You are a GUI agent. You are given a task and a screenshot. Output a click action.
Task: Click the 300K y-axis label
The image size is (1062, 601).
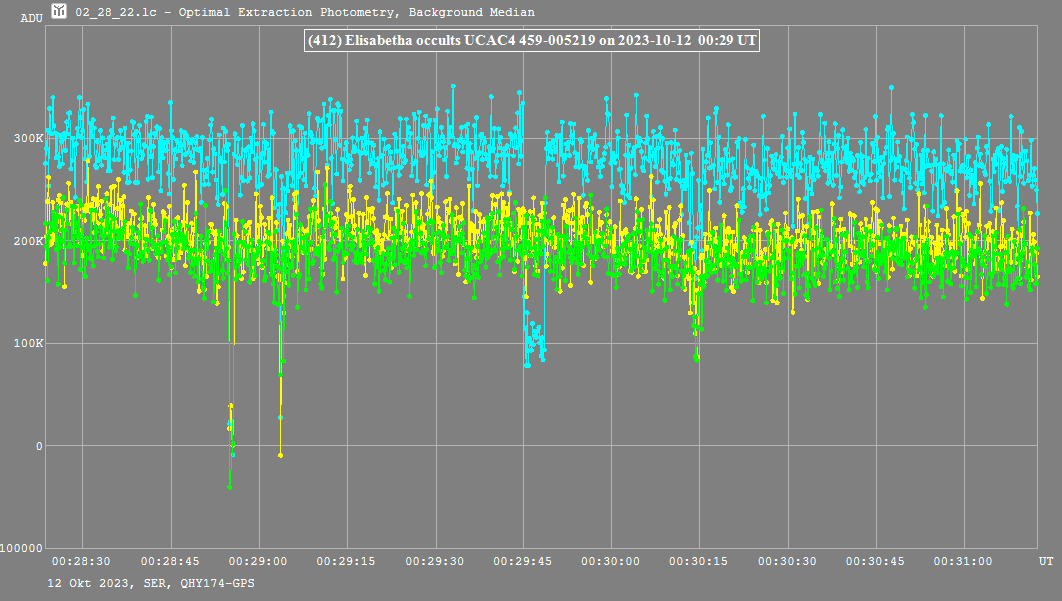[28, 138]
